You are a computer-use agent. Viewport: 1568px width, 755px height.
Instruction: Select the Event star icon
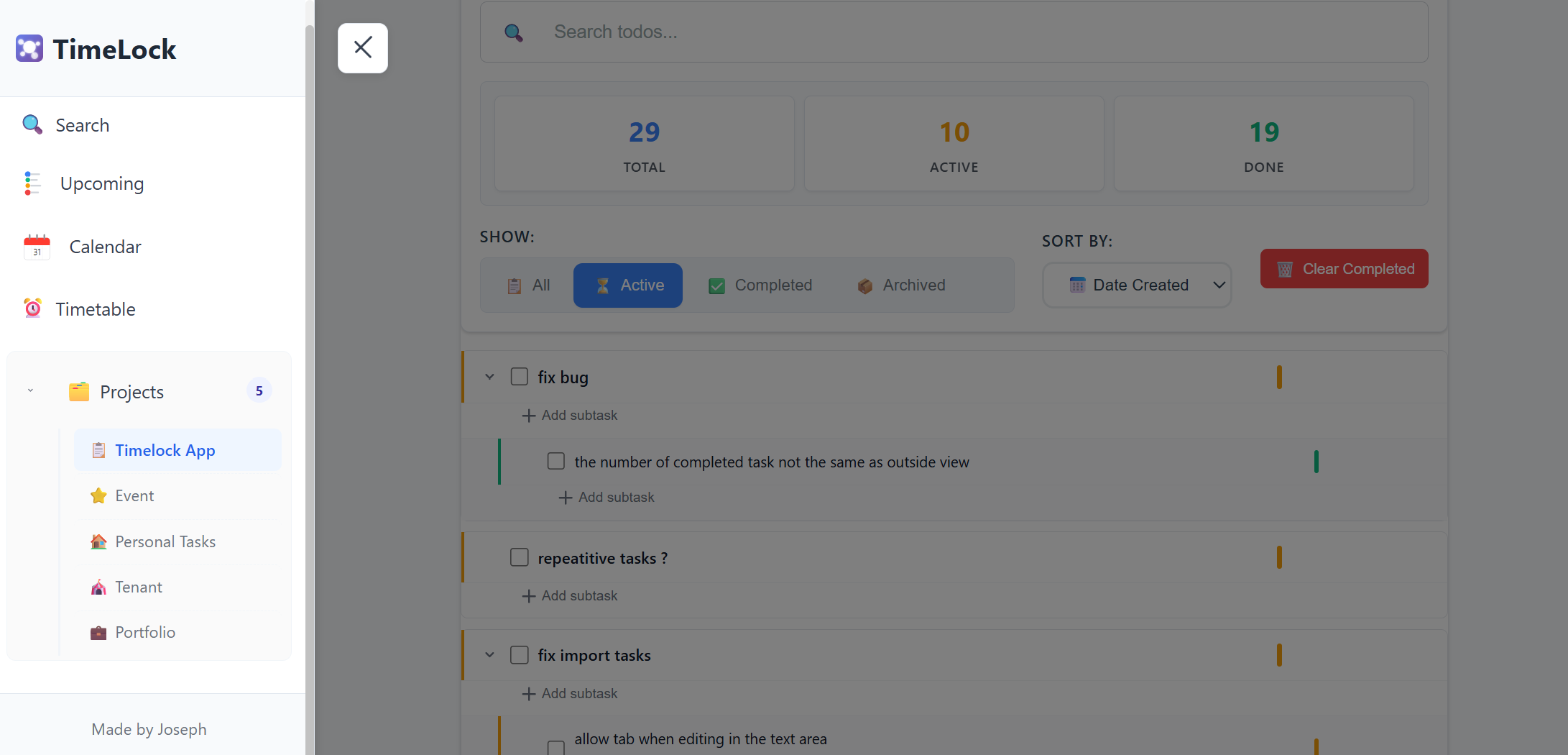[x=98, y=495]
